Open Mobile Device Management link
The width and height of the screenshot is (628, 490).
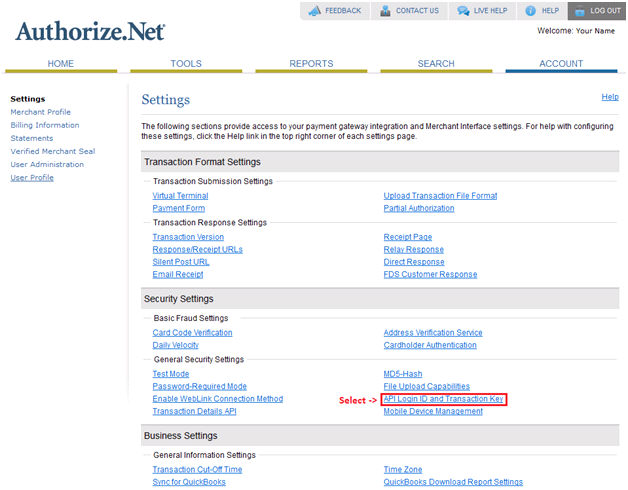[x=433, y=411]
